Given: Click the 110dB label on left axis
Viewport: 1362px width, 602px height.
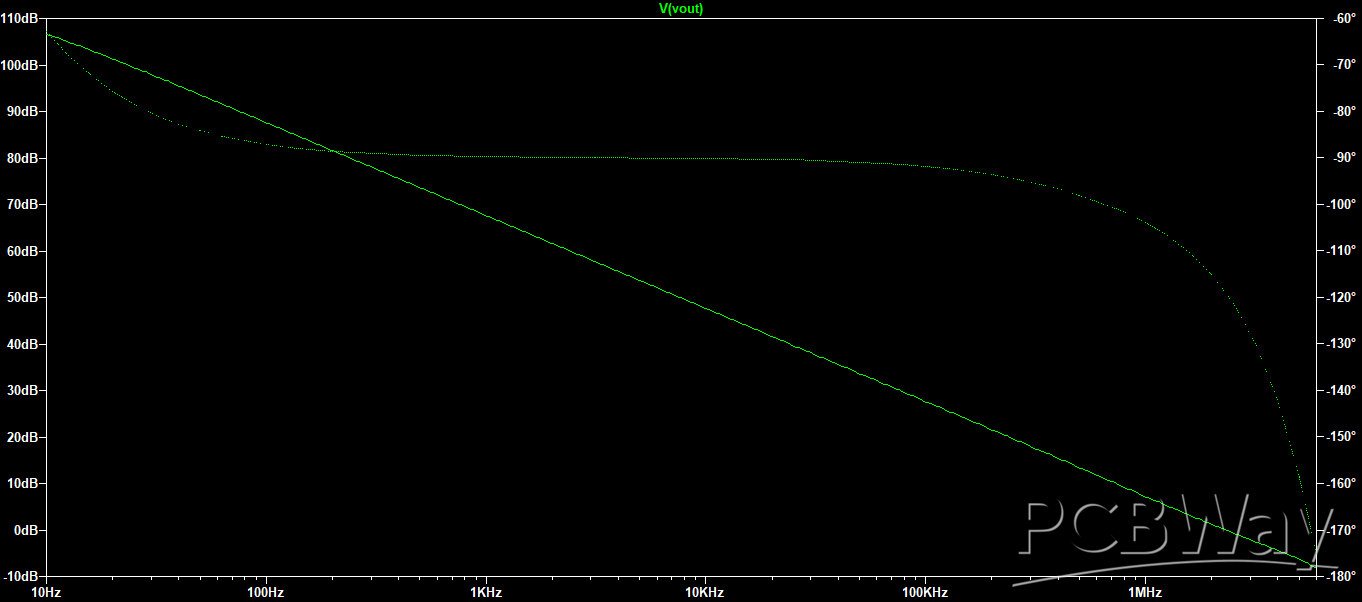Looking at the screenshot, I should (20, 19).
